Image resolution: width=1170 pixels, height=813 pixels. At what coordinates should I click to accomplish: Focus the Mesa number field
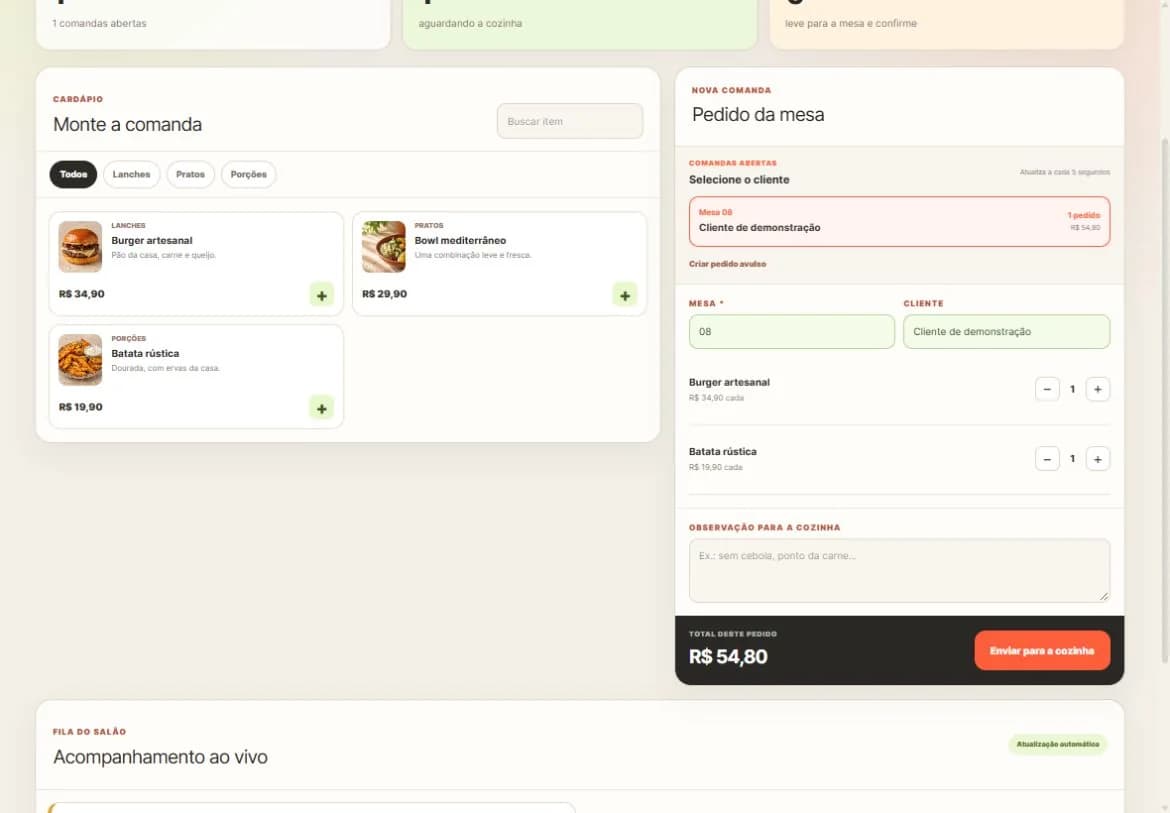tap(792, 332)
